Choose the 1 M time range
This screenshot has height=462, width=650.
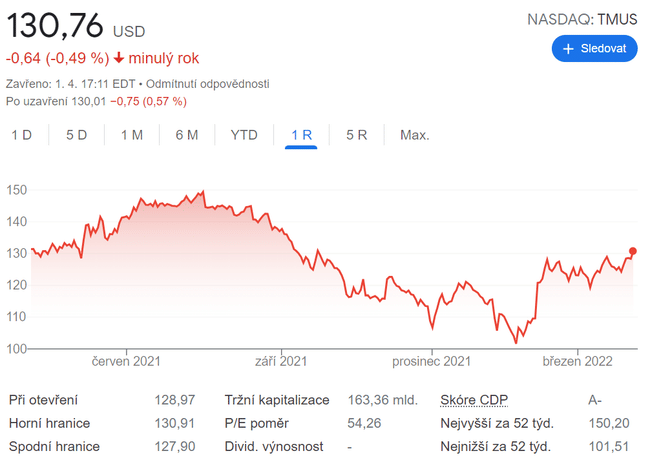click(131, 135)
